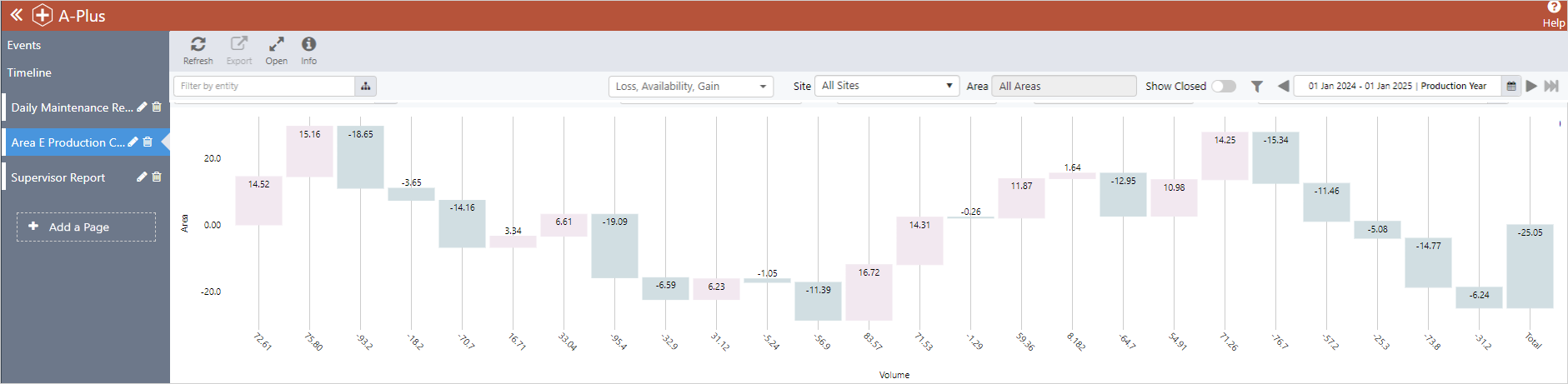This screenshot has width=1568, height=384.
Task: Open Help in the top corner
Action: pos(1553,14)
